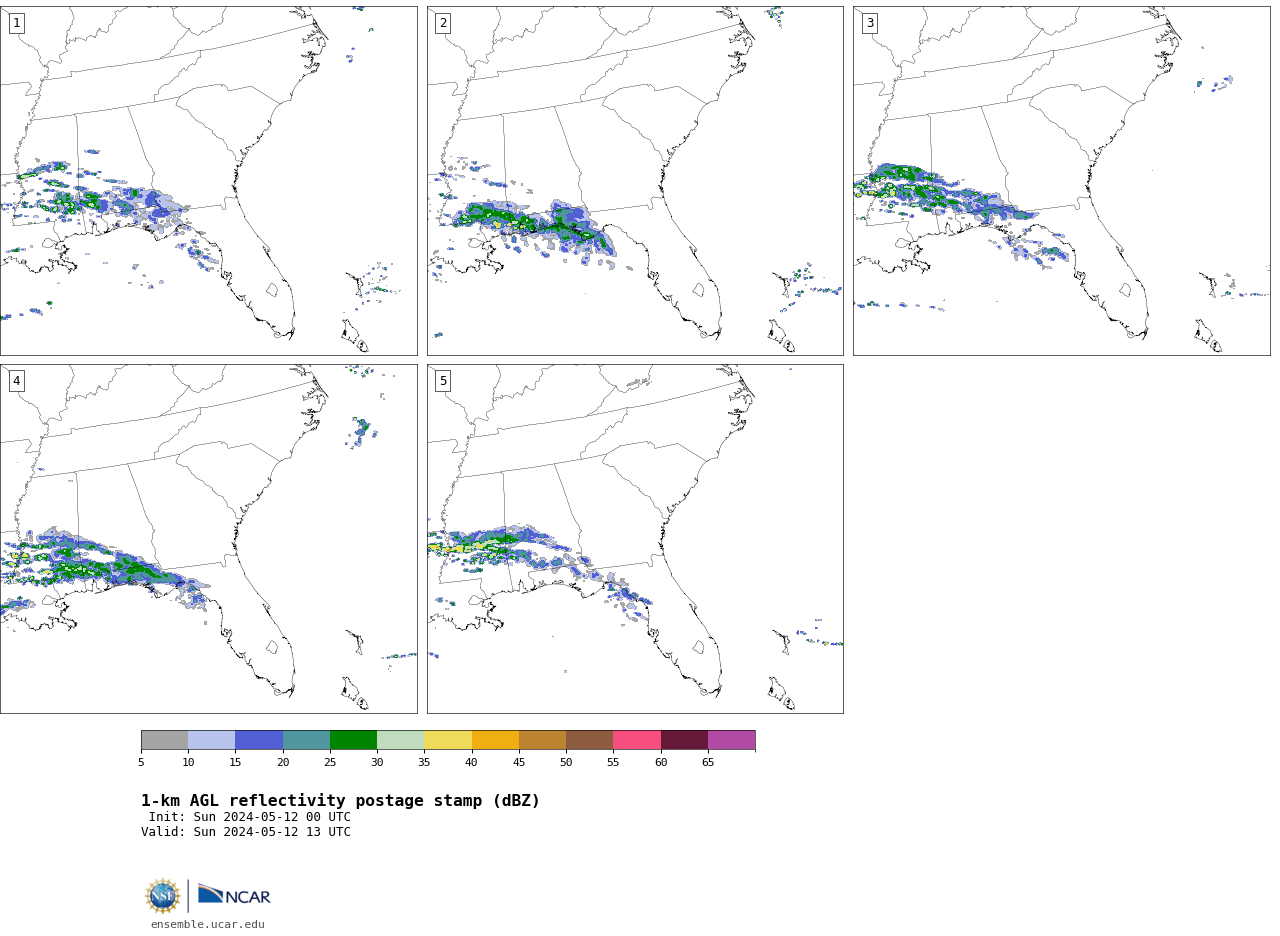The width and height of the screenshot is (1280, 936).
Task: Open ensemble member 1 reflectivity map
Action: [x=208, y=181]
